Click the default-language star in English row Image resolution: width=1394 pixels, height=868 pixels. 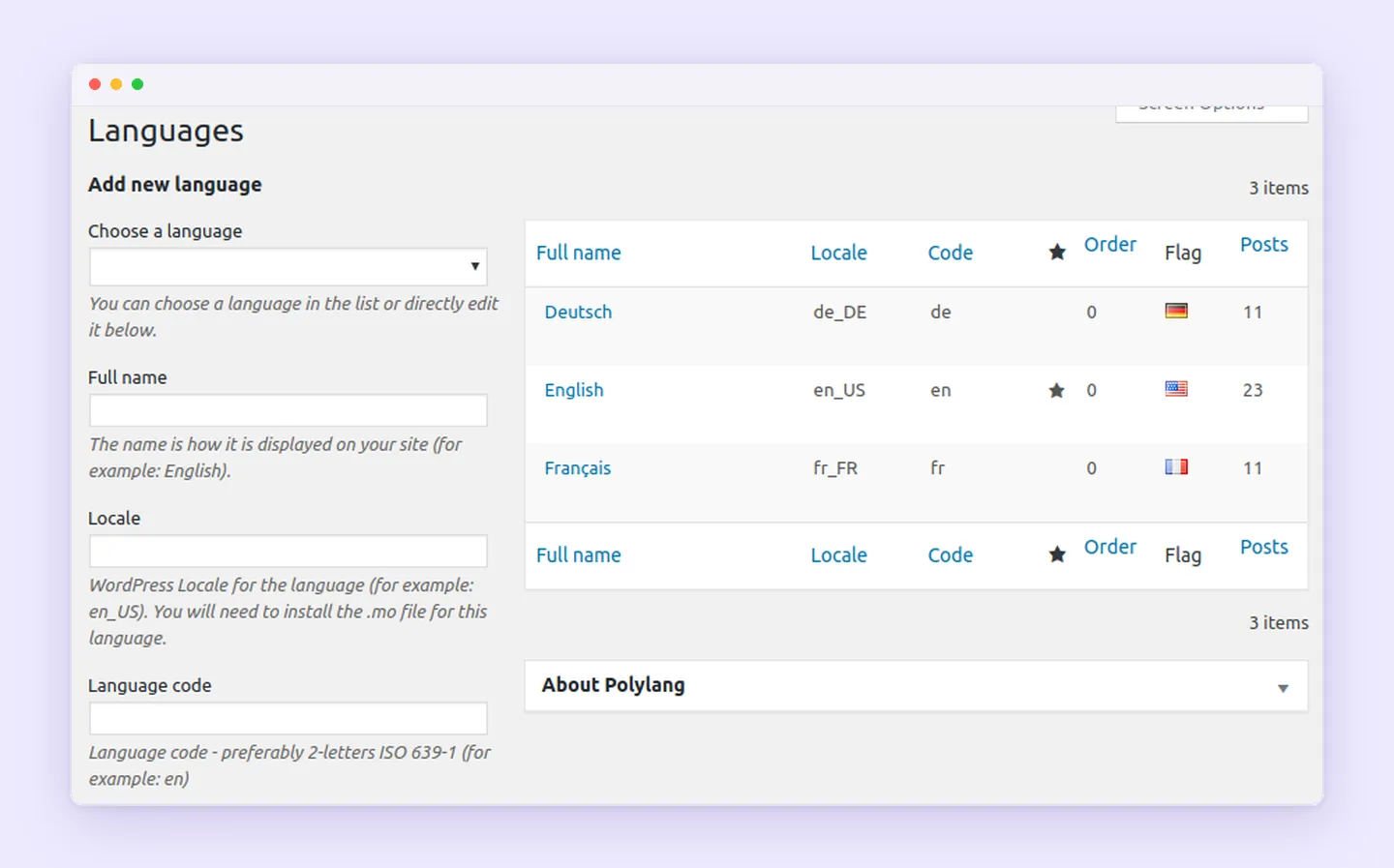(x=1056, y=390)
